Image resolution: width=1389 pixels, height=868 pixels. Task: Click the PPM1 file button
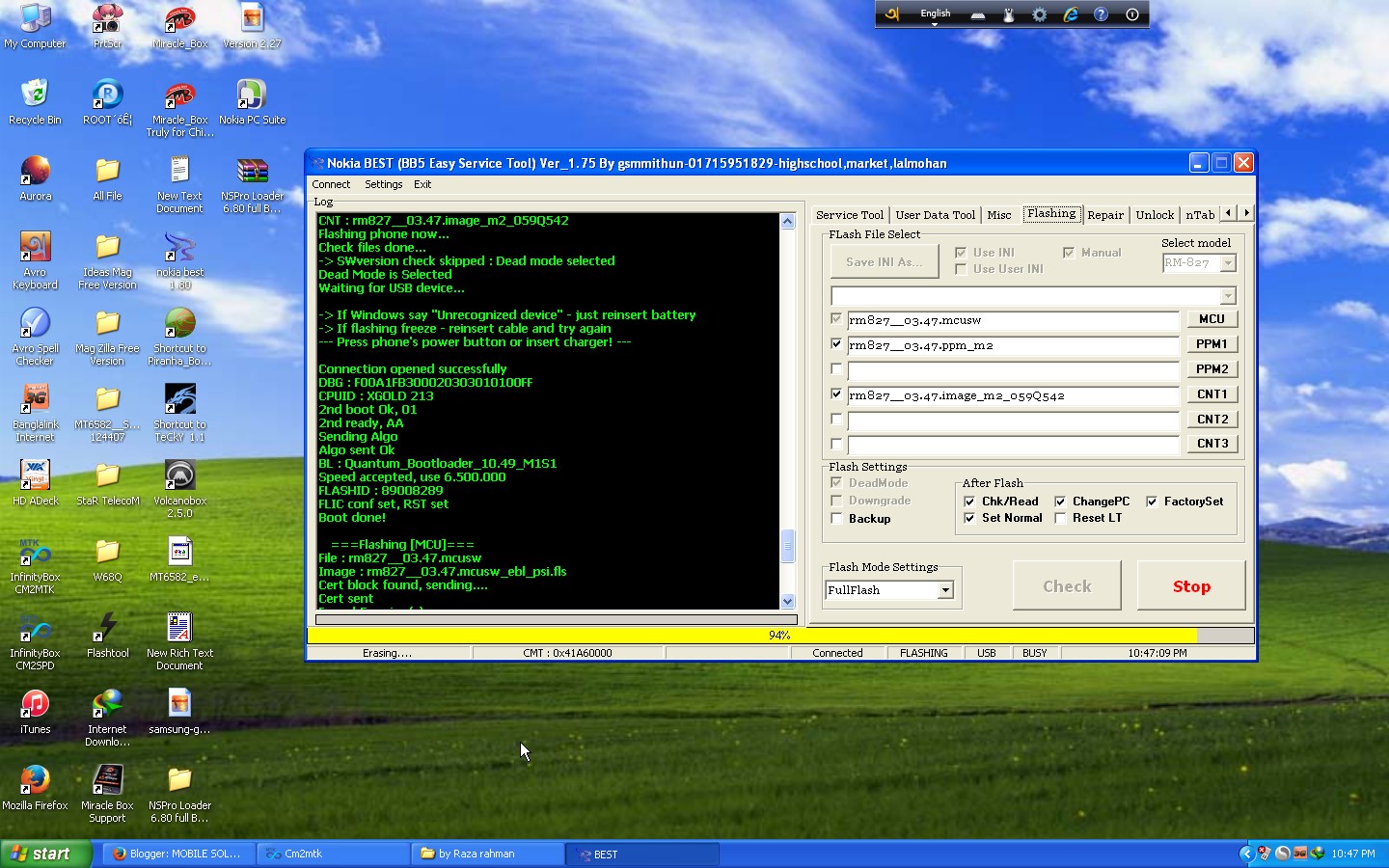pyautogui.click(x=1212, y=344)
